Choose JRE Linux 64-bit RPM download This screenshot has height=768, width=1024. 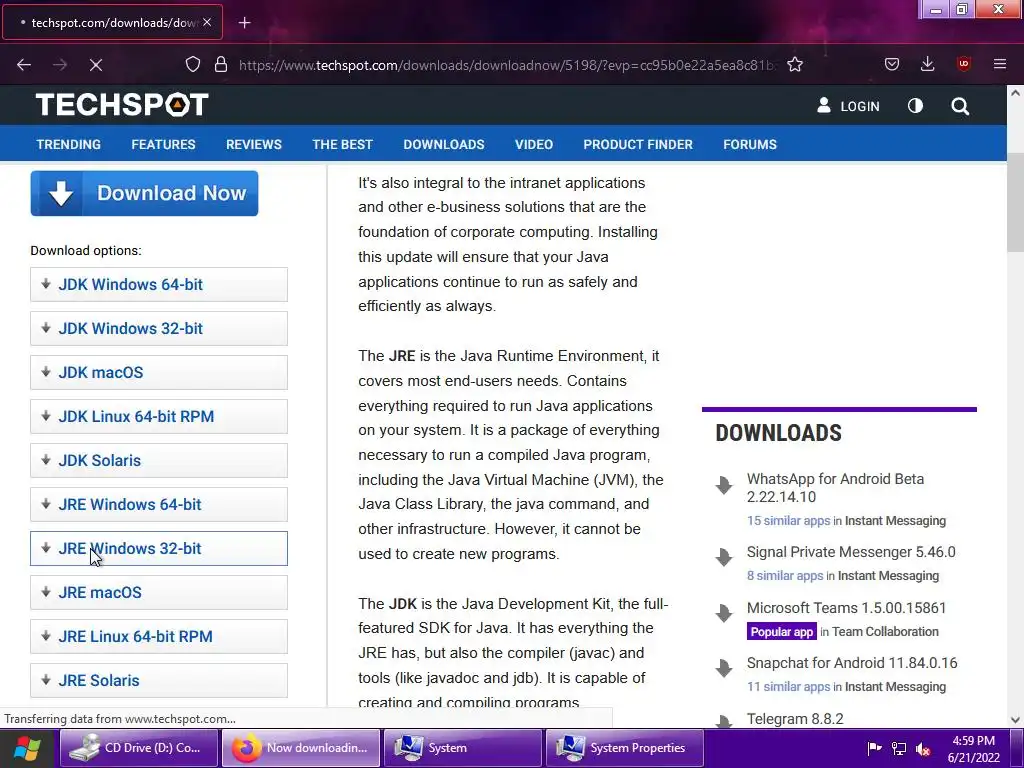click(x=159, y=637)
